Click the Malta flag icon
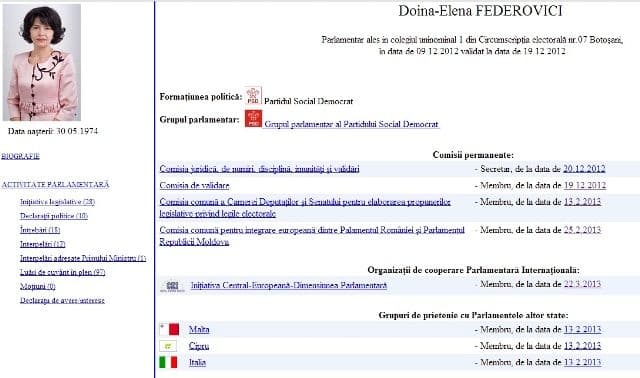640x378 pixels. (x=169, y=329)
